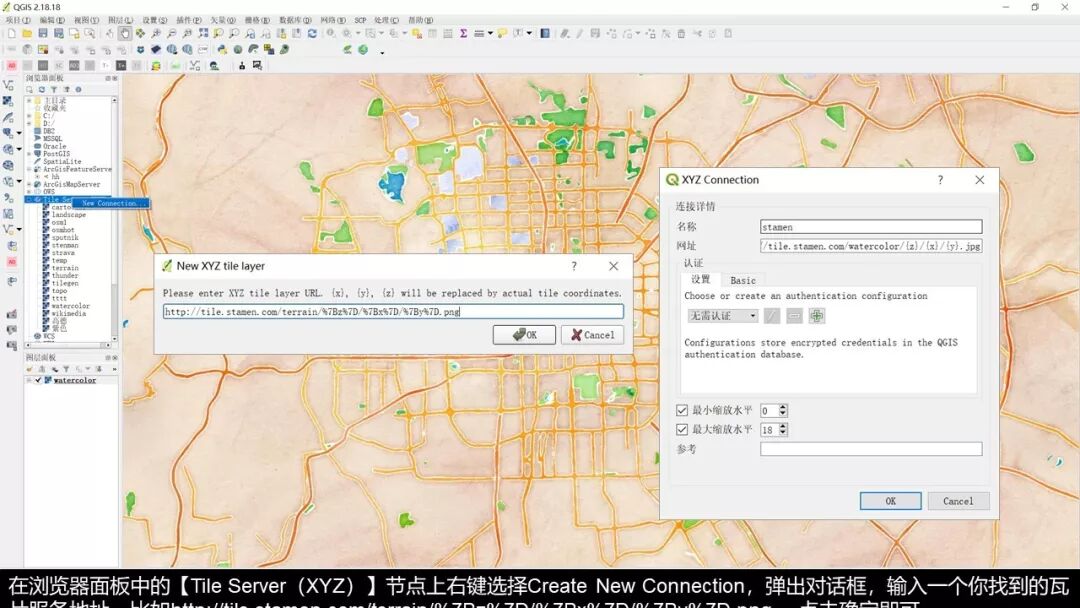Select the landscape item in browser tree
The width and height of the screenshot is (1080, 608).
point(68,215)
